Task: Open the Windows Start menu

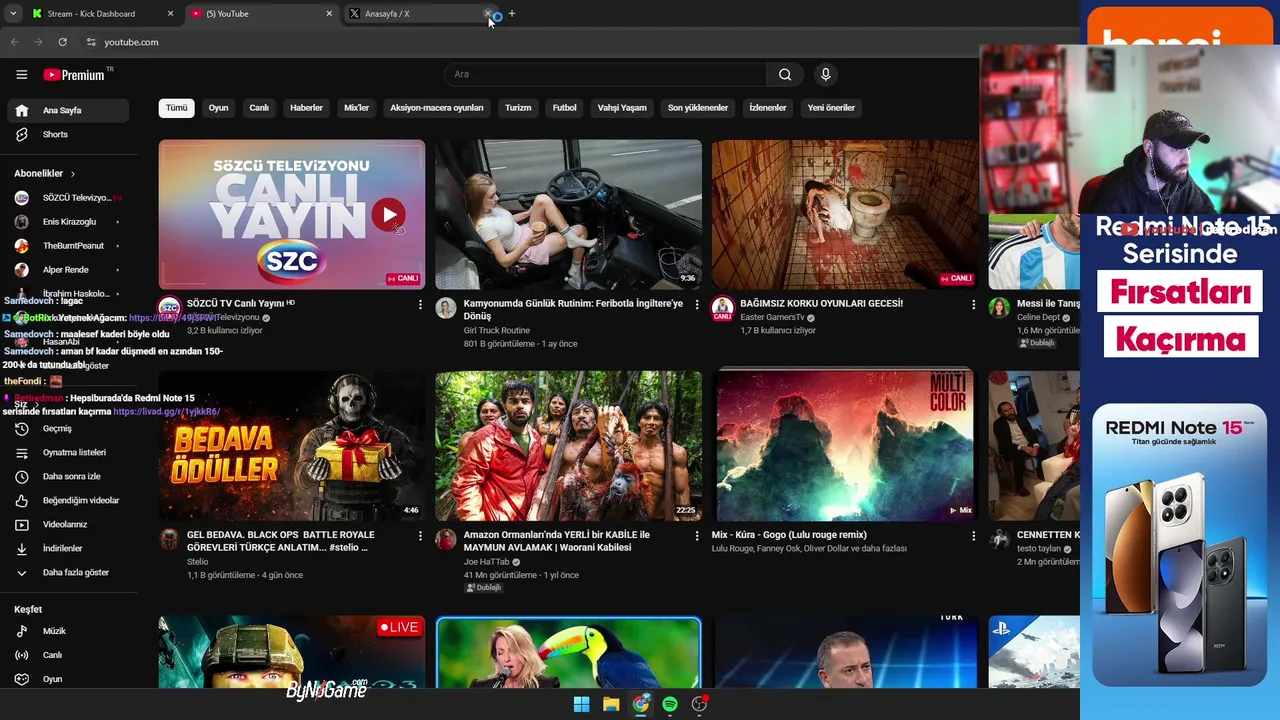Action: coord(581,704)
